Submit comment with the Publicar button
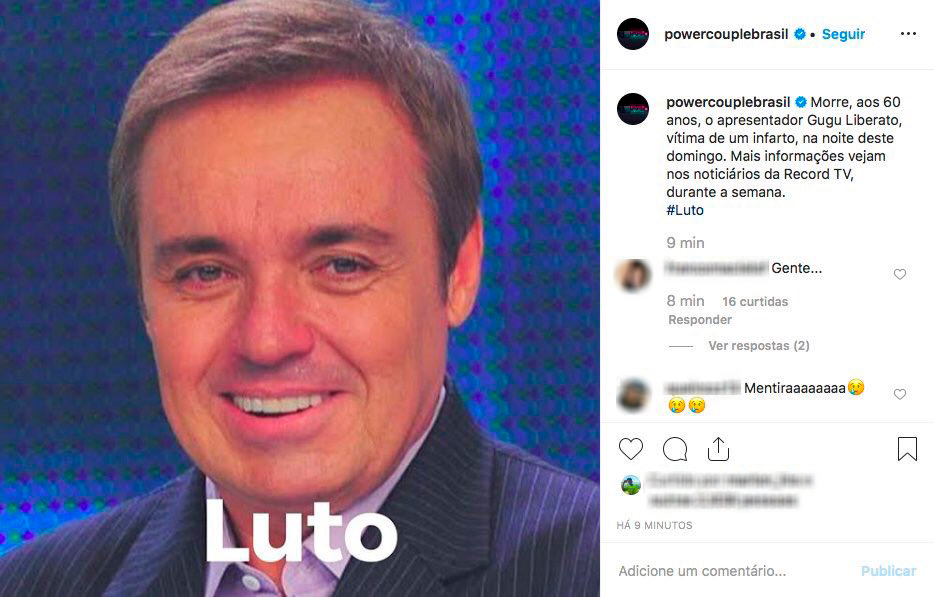The width and height of the screenshot is (934, 597). click(889, 571)
